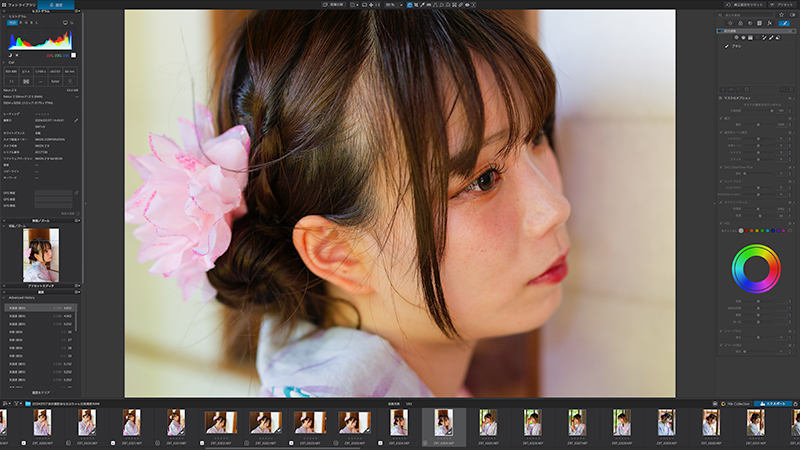Open the zoom level percentage dropdown
The height and width of the screenshot is (450, 800).
pyautogui.click(x=394, y=5)
